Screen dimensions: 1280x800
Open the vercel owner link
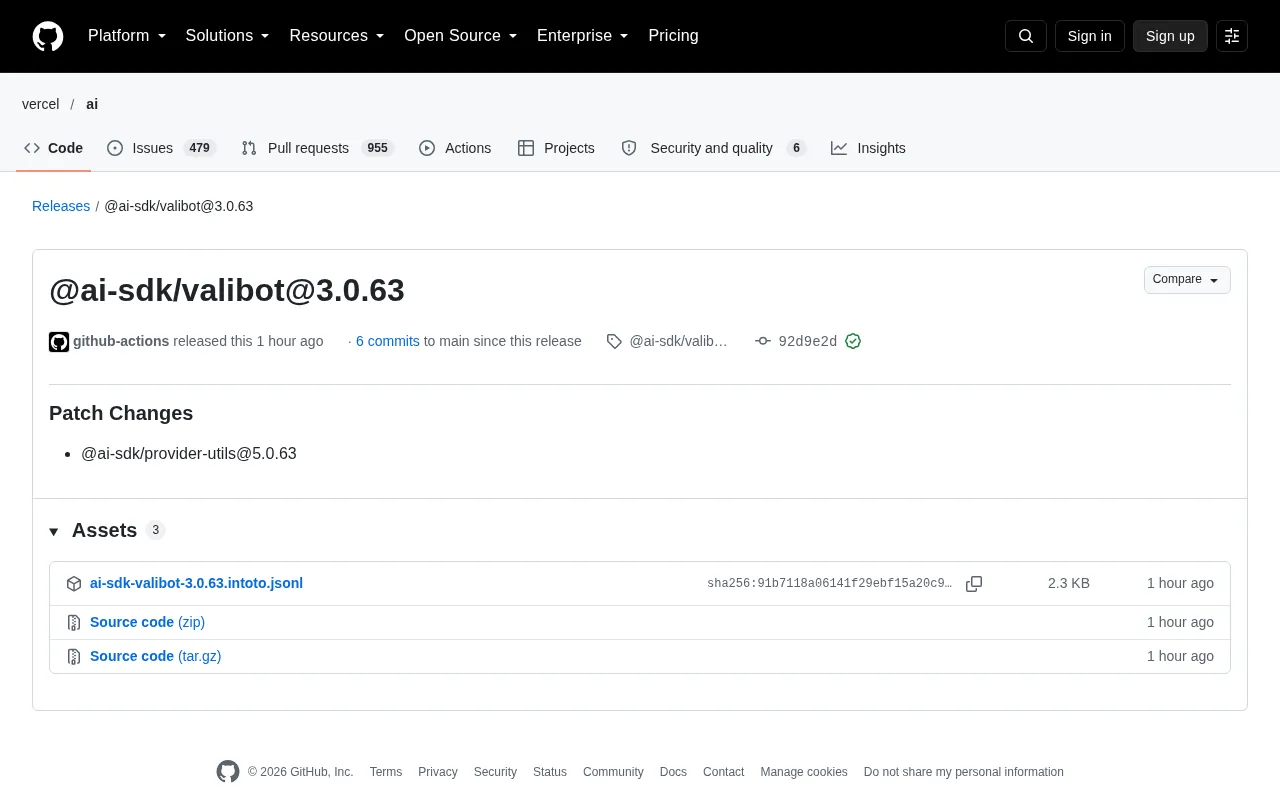click(x=41, y=104)
